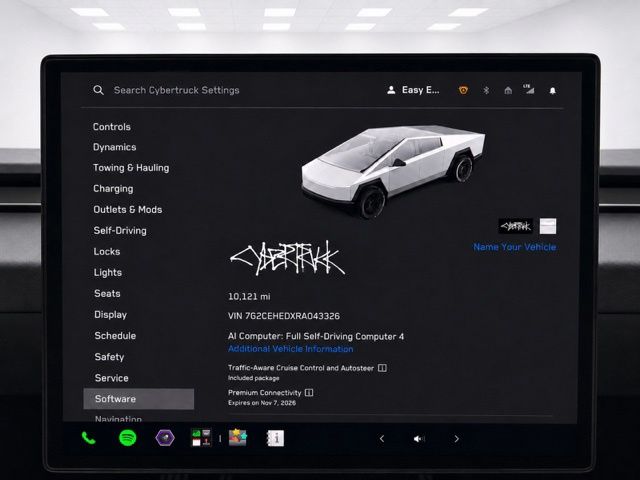The height and width of the screenshot is (480, 640).
Task: Open the Easy E... driver profile
Action: 413,90
